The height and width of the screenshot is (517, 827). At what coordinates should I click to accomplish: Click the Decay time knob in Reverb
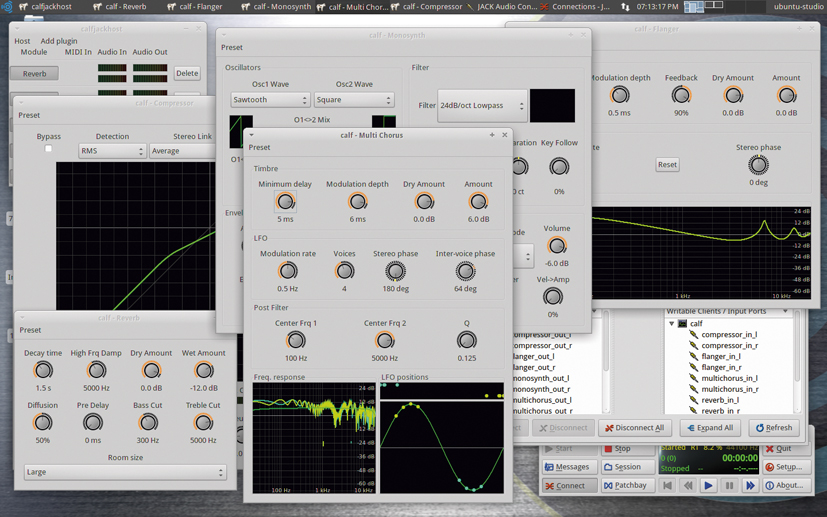[x=43, y=370]
